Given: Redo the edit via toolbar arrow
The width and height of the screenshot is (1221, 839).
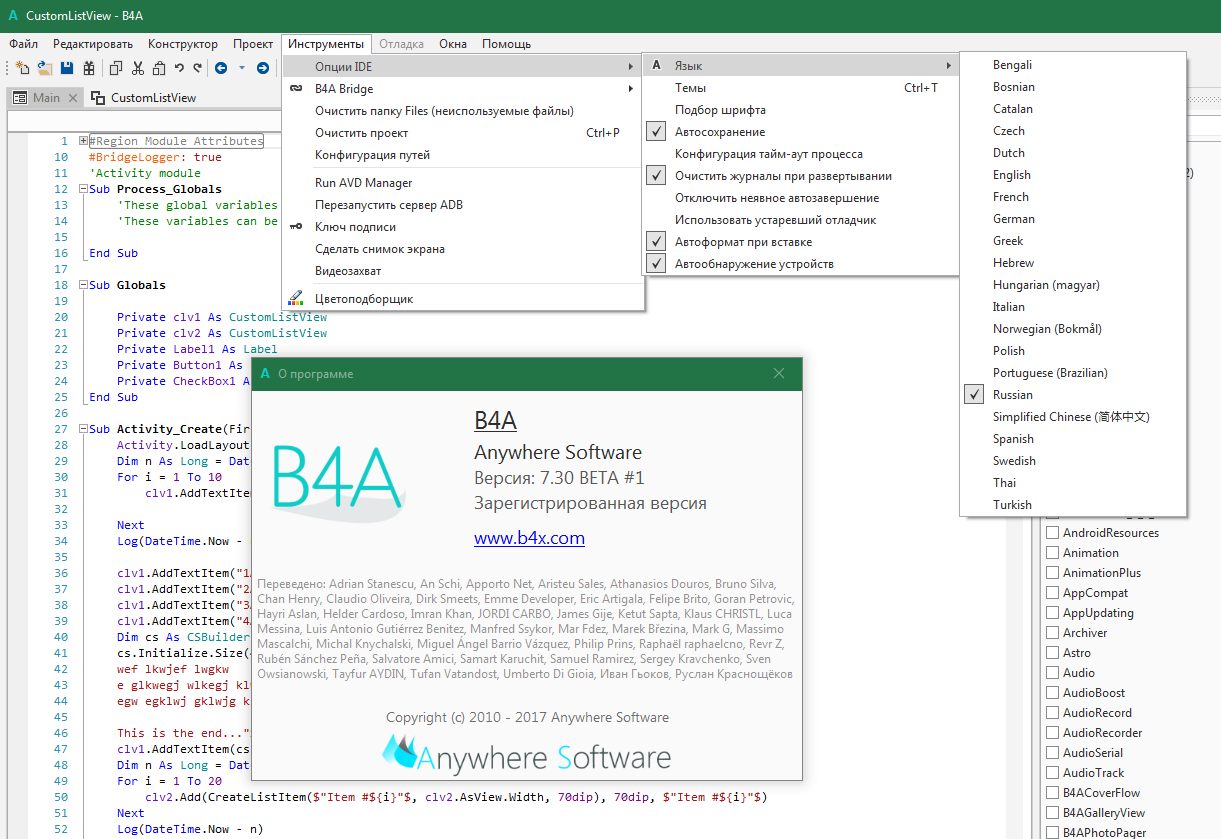Looking at the screenshot, I should [x=197, y=68].
